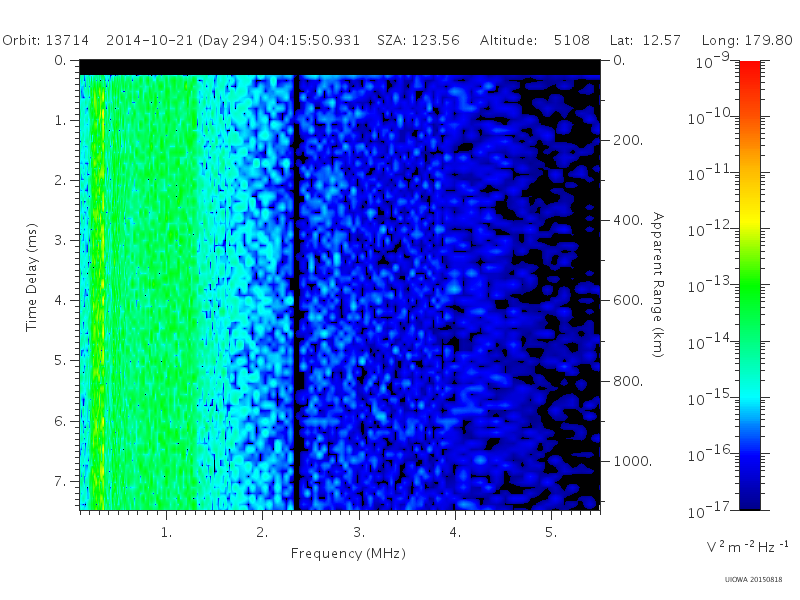Viewport: 800px width, 600px height.
Task: Click the '10^-9' color scale label
Action: 713,60
